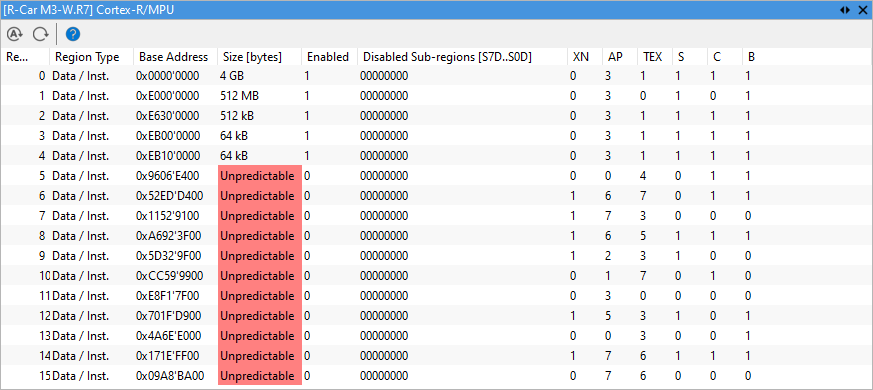Select base address 0xEB10'0000
The width and height of the screenshot is (873, 390).
click(168, 156)
